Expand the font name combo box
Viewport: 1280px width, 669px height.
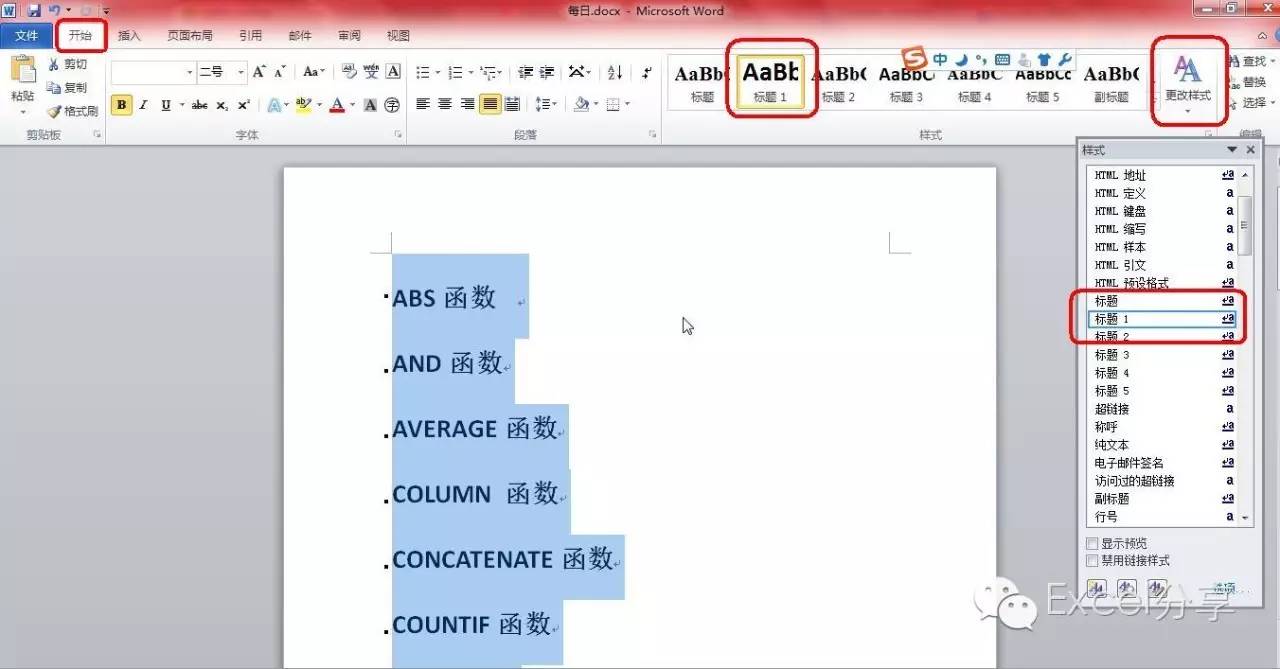point(189,72)
